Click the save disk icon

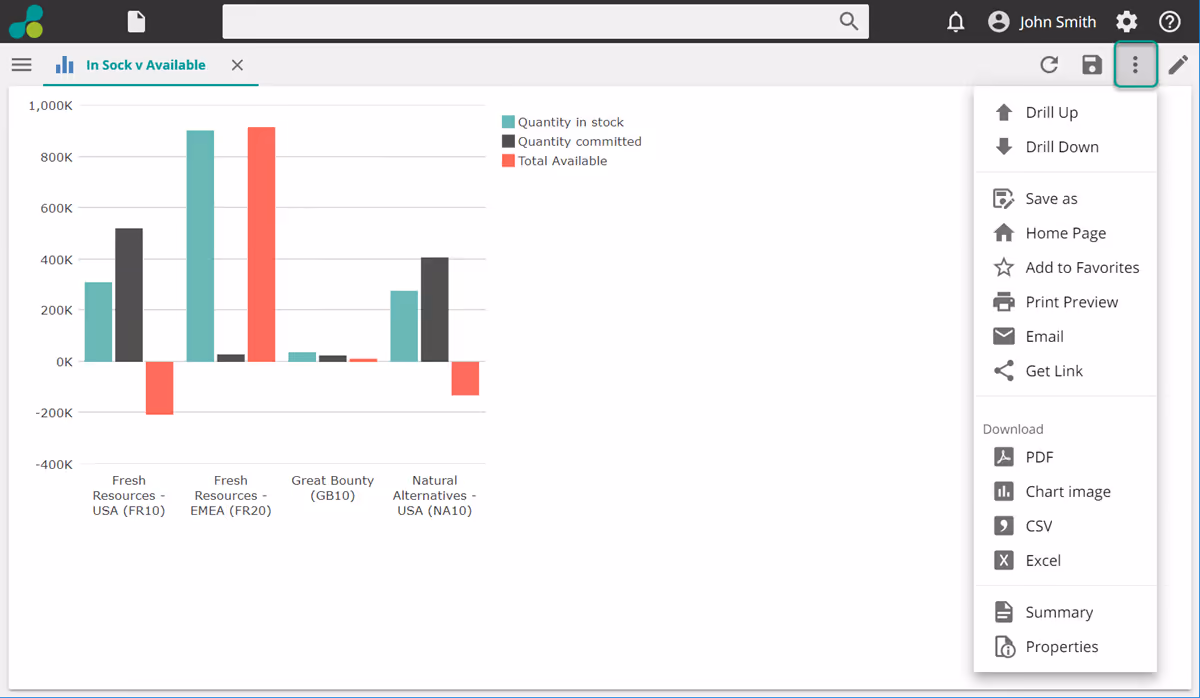click(1092, 65)
